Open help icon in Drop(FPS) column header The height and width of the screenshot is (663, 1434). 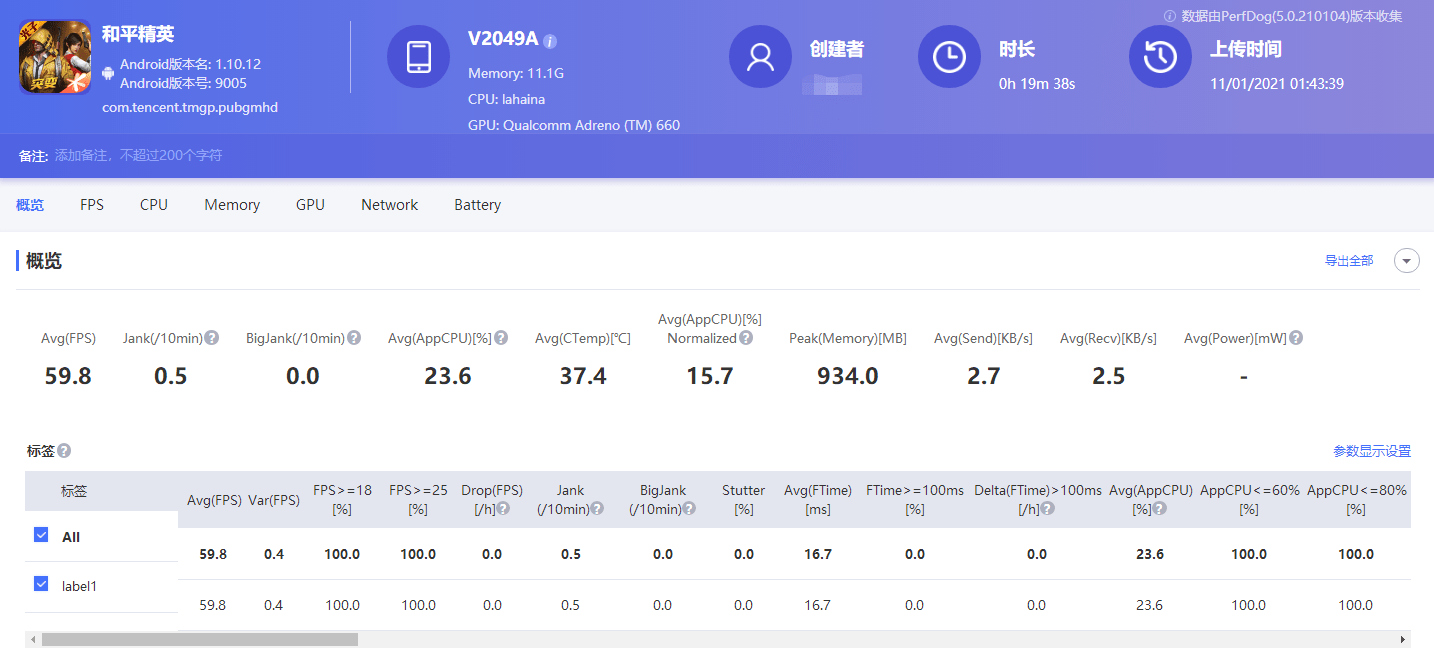503,508
